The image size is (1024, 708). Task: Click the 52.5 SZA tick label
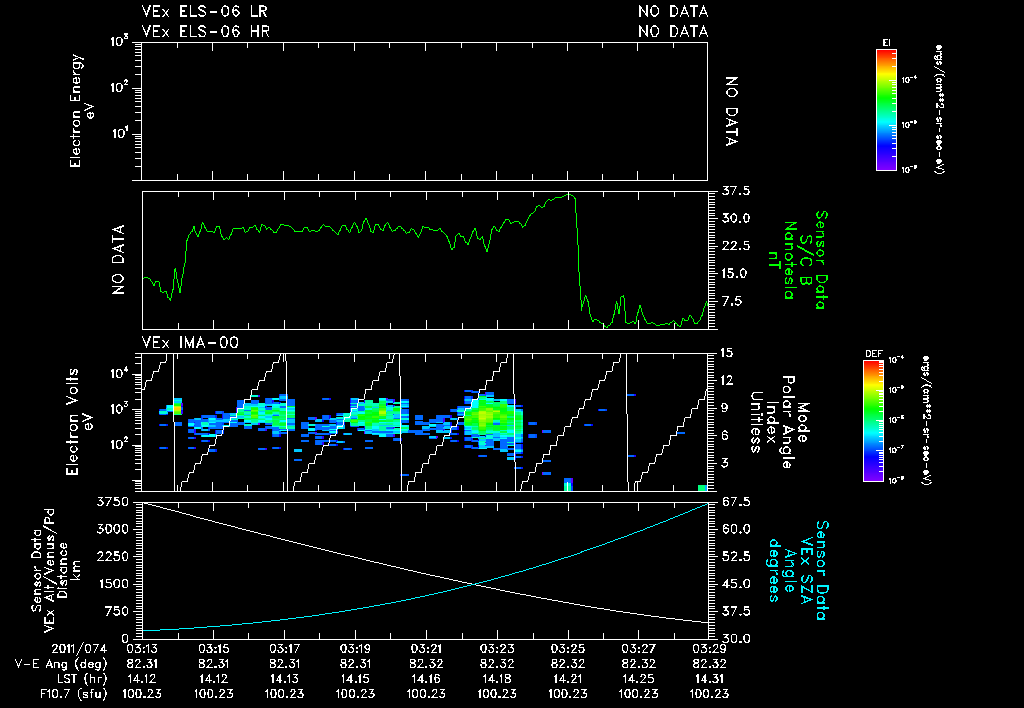coord(736,556)
